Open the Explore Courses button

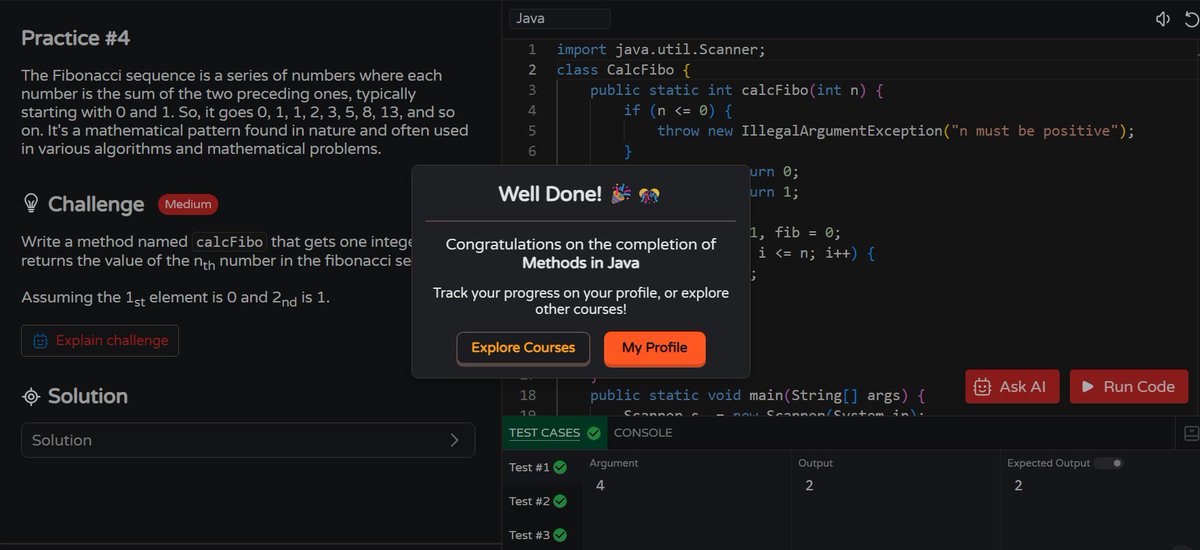(523, 348)
